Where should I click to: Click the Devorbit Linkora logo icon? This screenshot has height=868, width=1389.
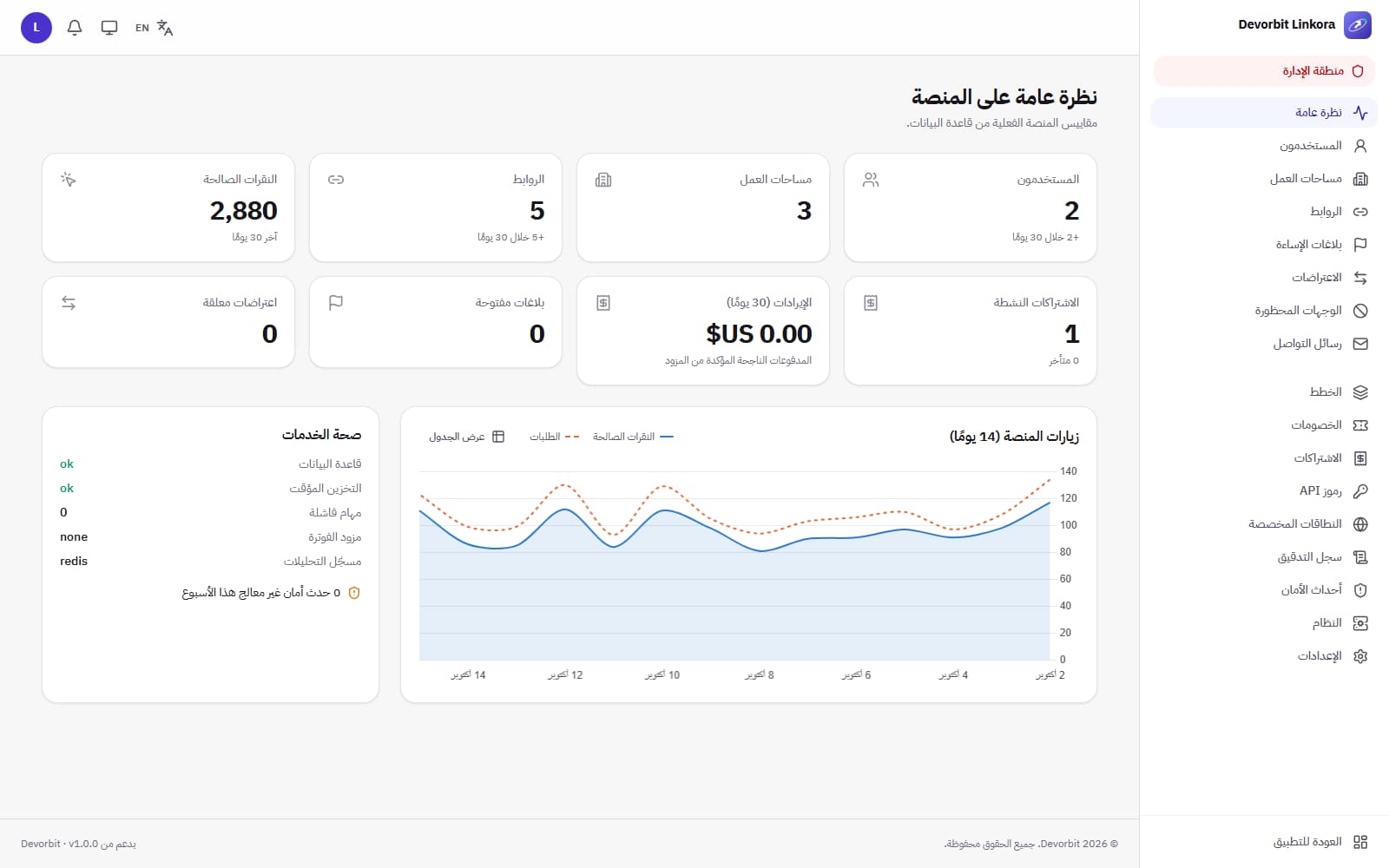[x=1358, y=25]
